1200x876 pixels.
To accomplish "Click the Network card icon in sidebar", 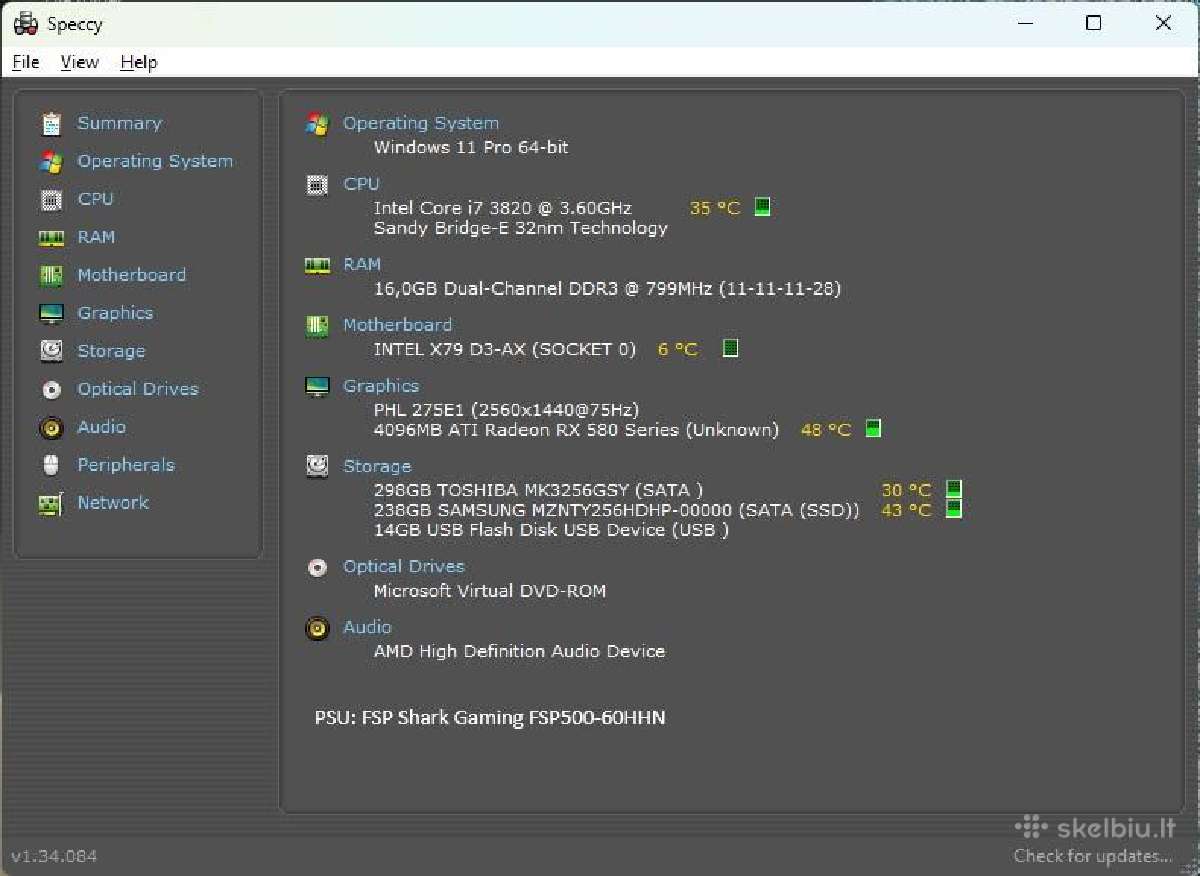I will pos(51,504).
